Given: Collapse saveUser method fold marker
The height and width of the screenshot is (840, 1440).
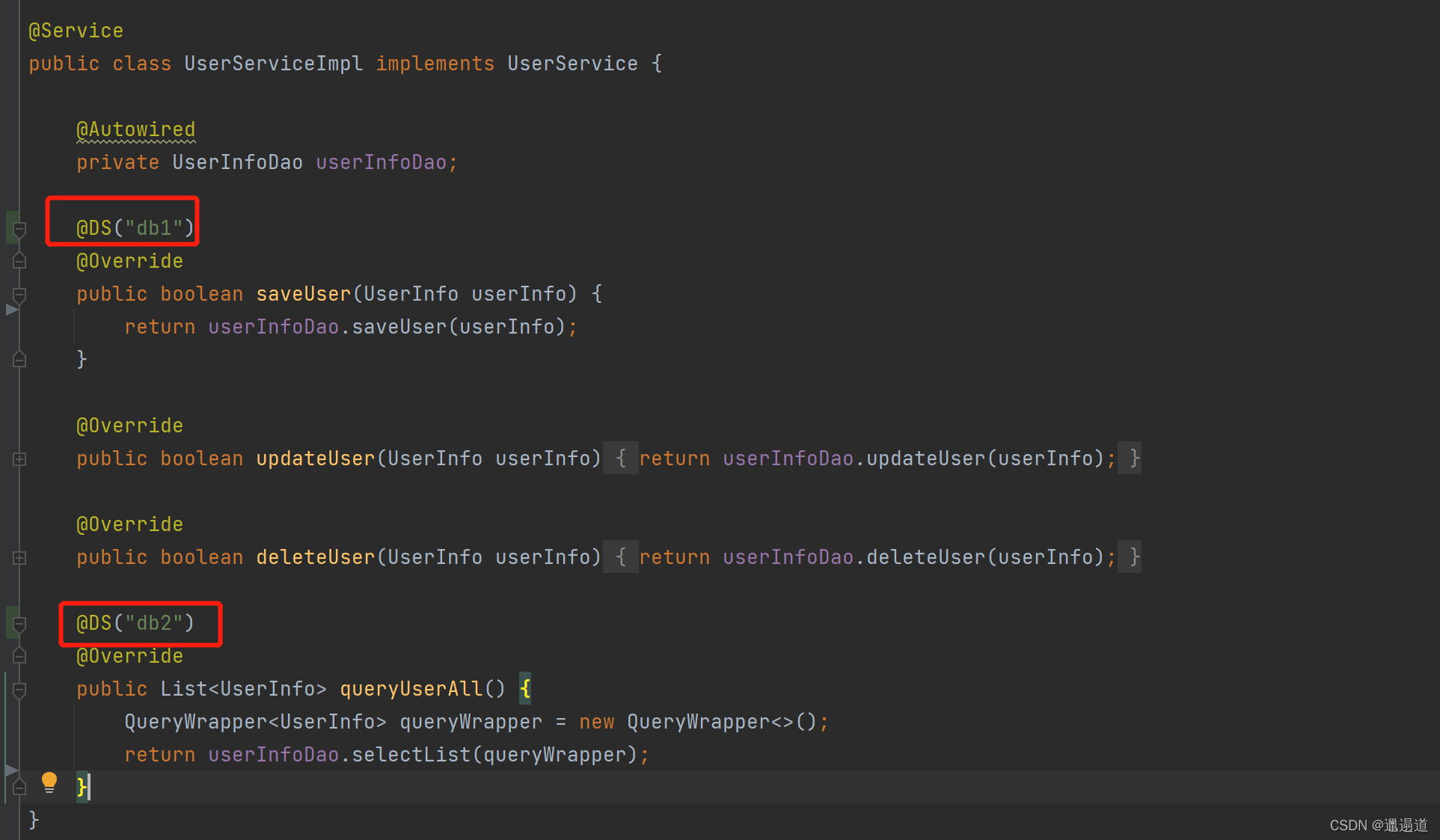Looking at the screenshot, I should [x=20, y=295].
